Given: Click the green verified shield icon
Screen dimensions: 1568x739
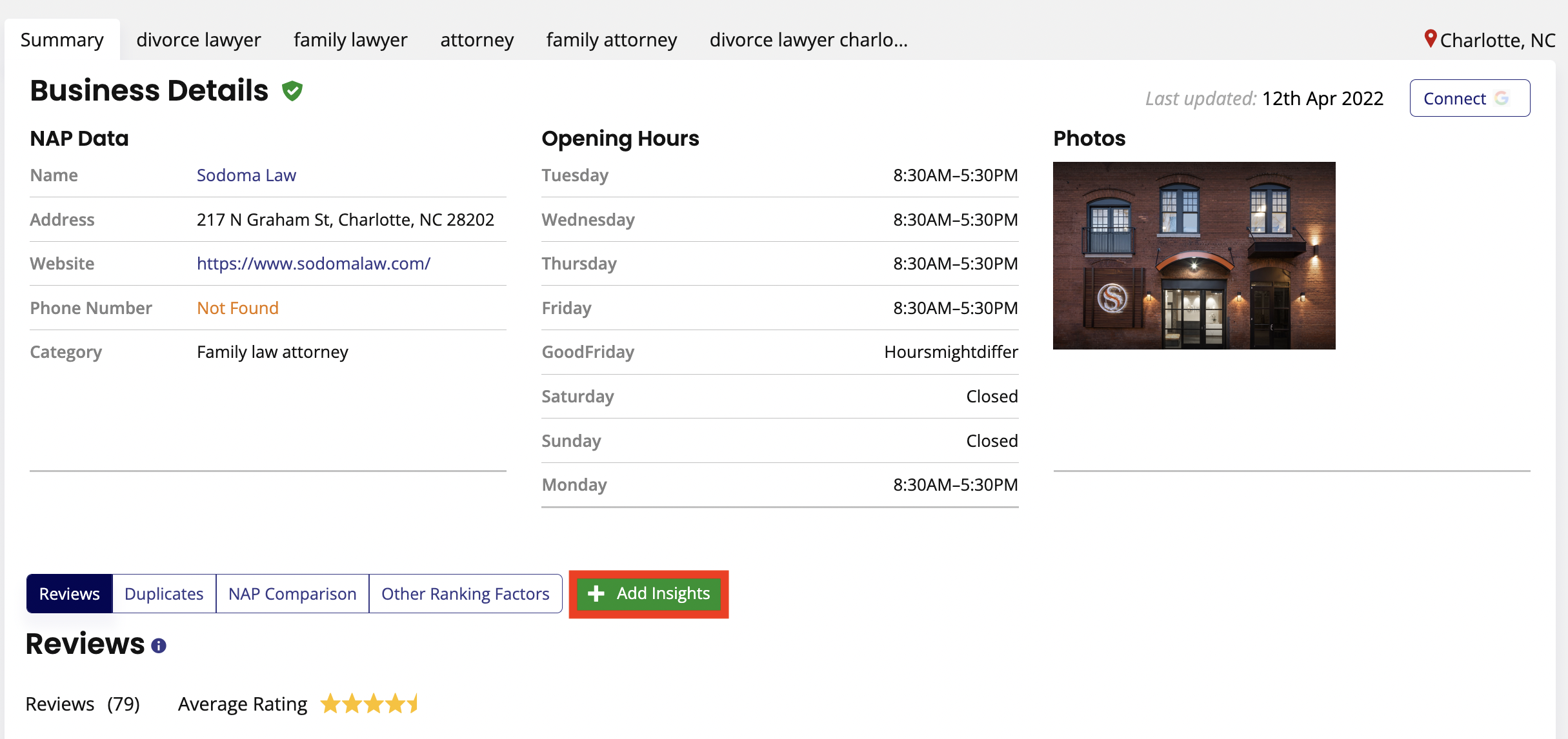Looking at the screenshot, I should click(292, 91).
